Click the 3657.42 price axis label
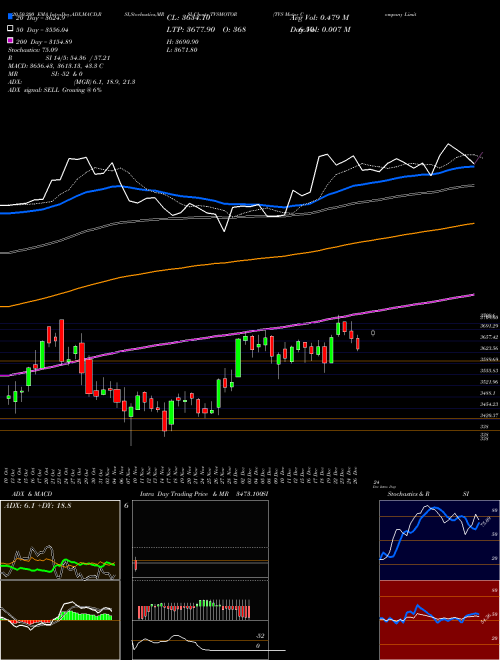 tap(489, 337)
